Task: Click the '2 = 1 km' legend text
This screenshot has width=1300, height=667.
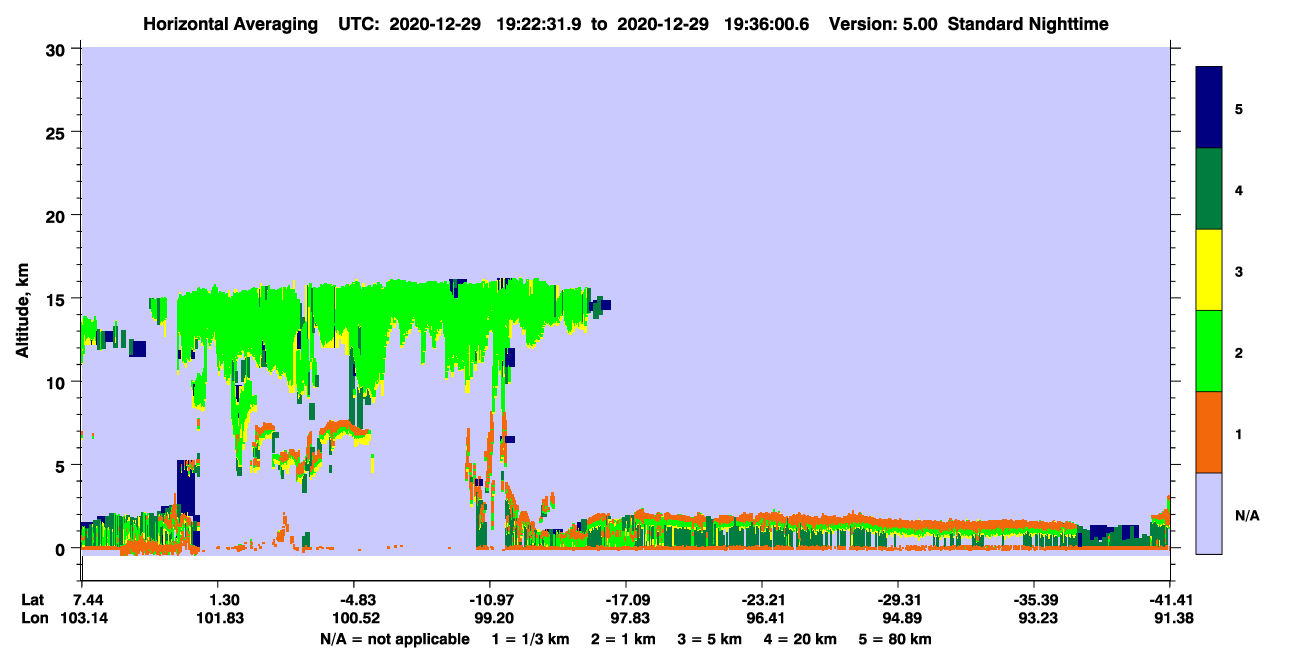Action: pyautogui.click(x=623, y=639)
